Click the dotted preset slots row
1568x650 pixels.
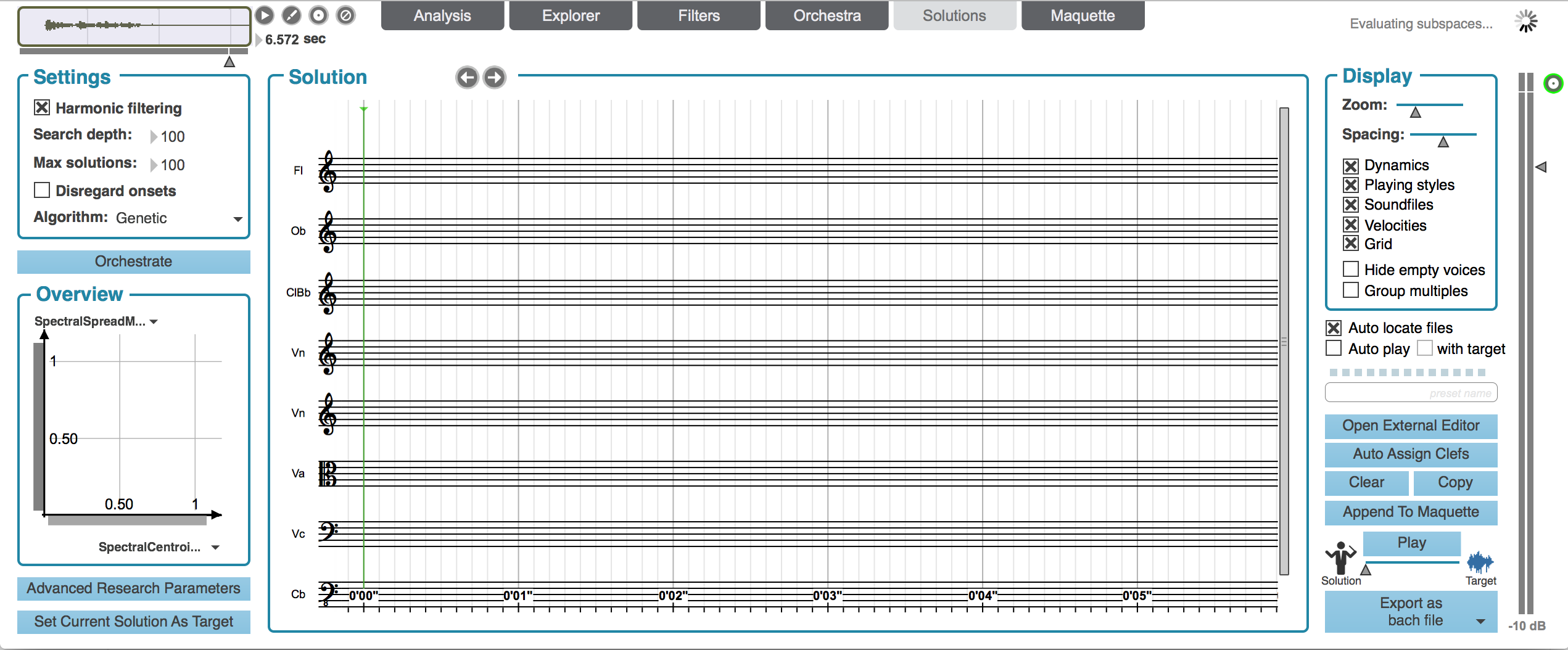1408,372
